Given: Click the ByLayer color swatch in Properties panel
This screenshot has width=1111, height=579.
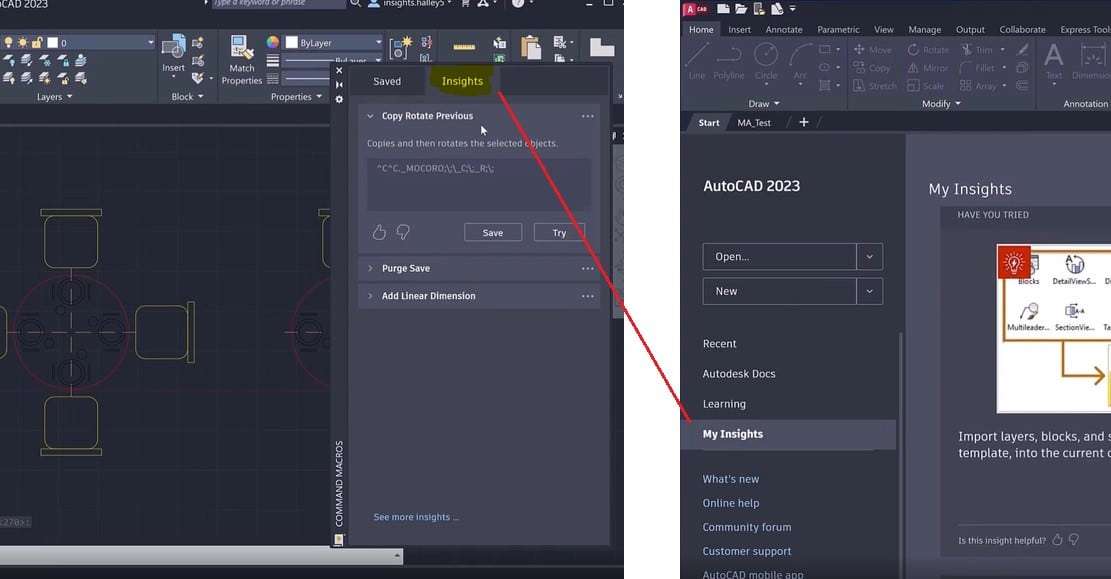Looking at the screenshot, I should [294, 41].
